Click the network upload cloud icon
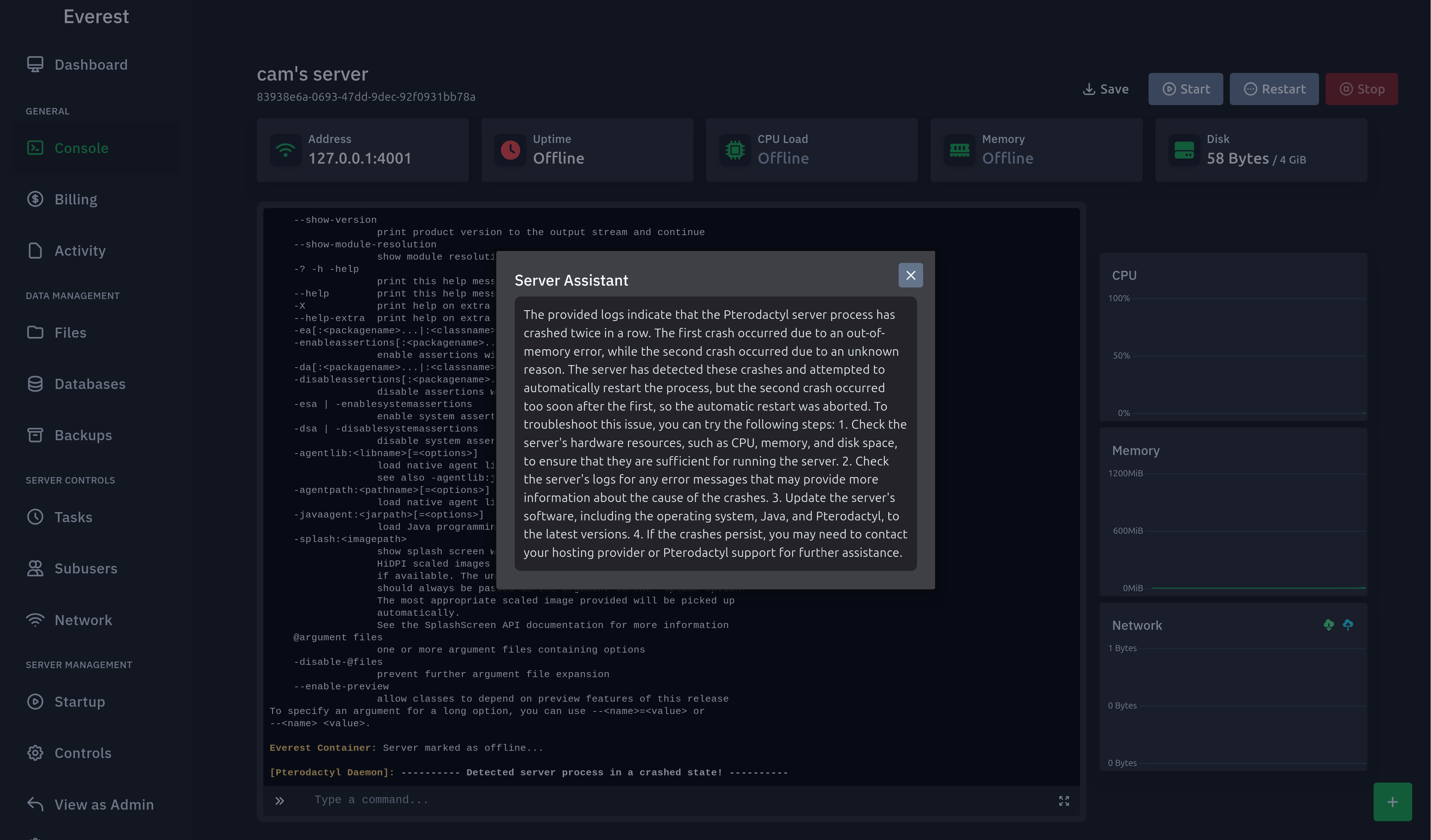The width and height of the screenshot is (1431, 840). pyautogui.click(x=1348, y=625)
